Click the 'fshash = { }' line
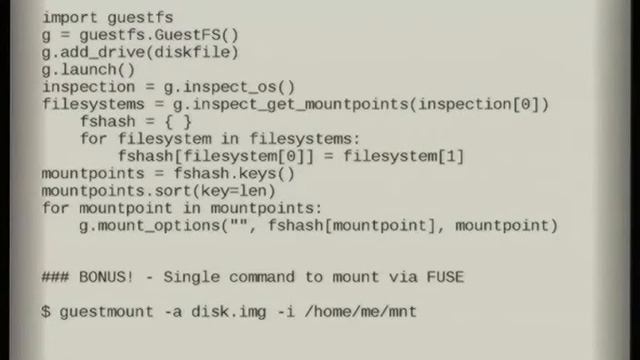Viewport: 640px width, 360px height. pyautogui.click(x=136, y=122)
